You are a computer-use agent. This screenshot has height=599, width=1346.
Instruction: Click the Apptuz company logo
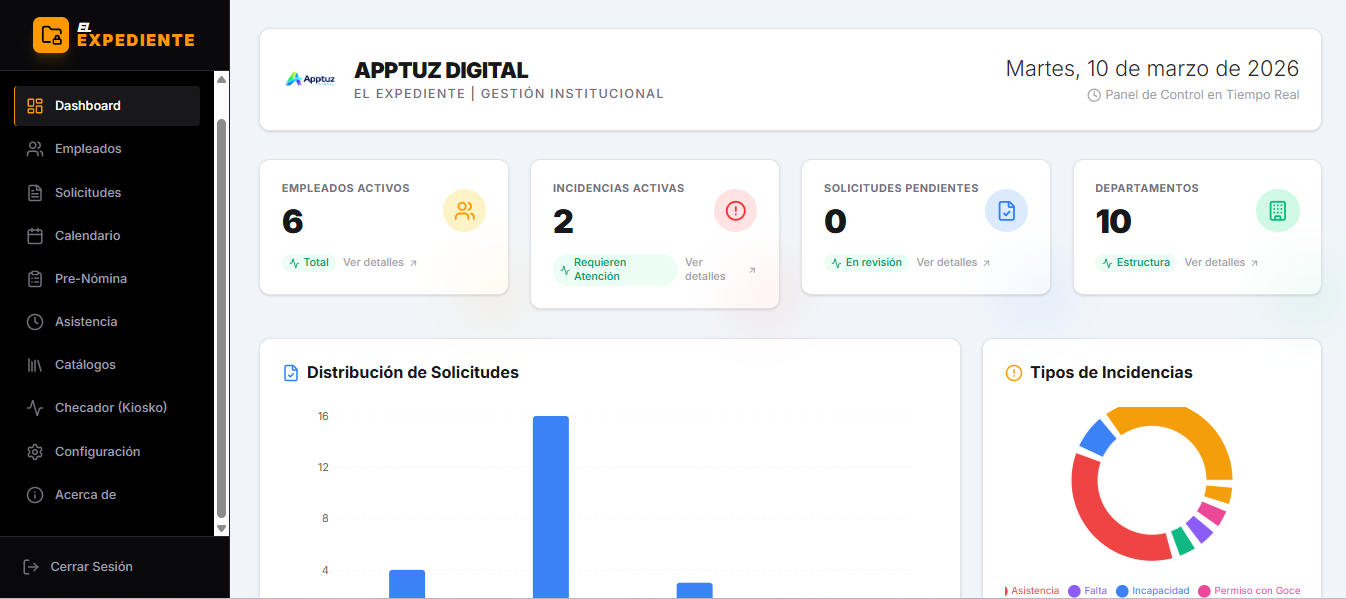coord(310,79)
